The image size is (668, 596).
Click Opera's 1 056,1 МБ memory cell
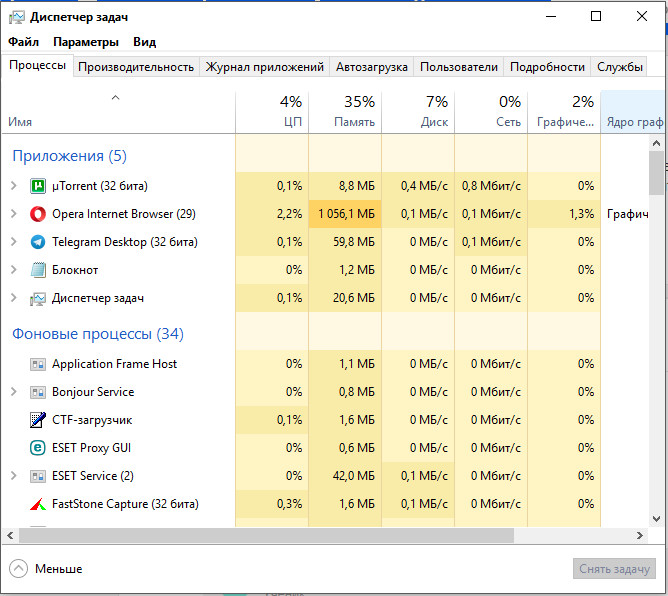[345, 214]
